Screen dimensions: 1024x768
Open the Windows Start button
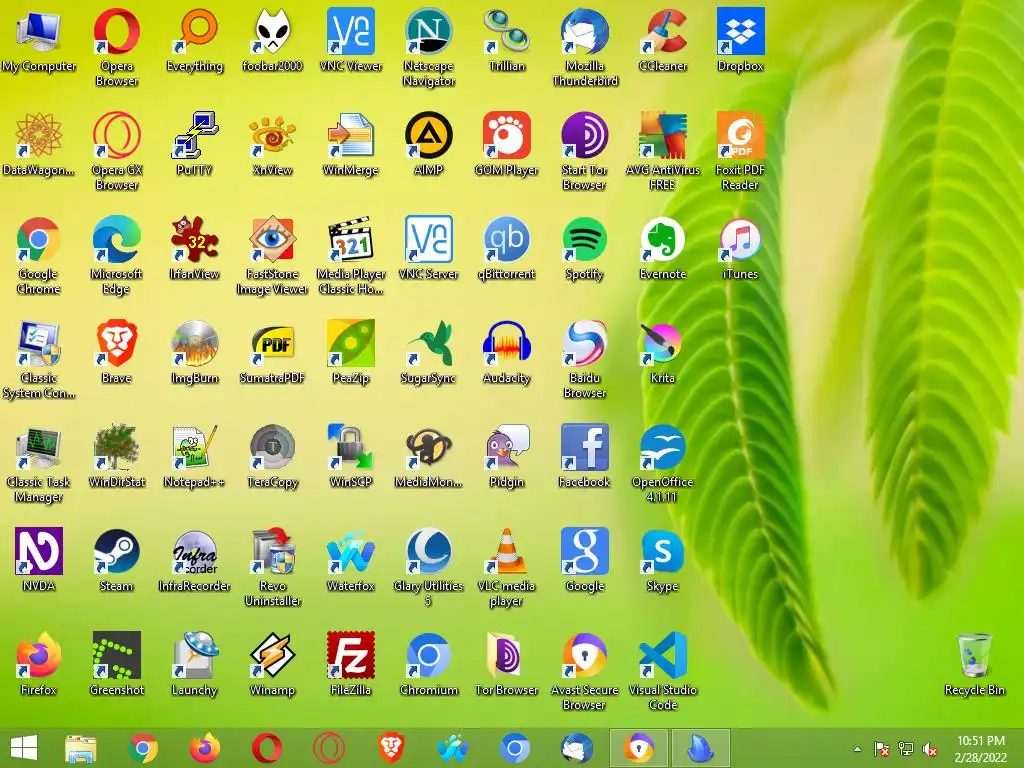tap(24, 748)
